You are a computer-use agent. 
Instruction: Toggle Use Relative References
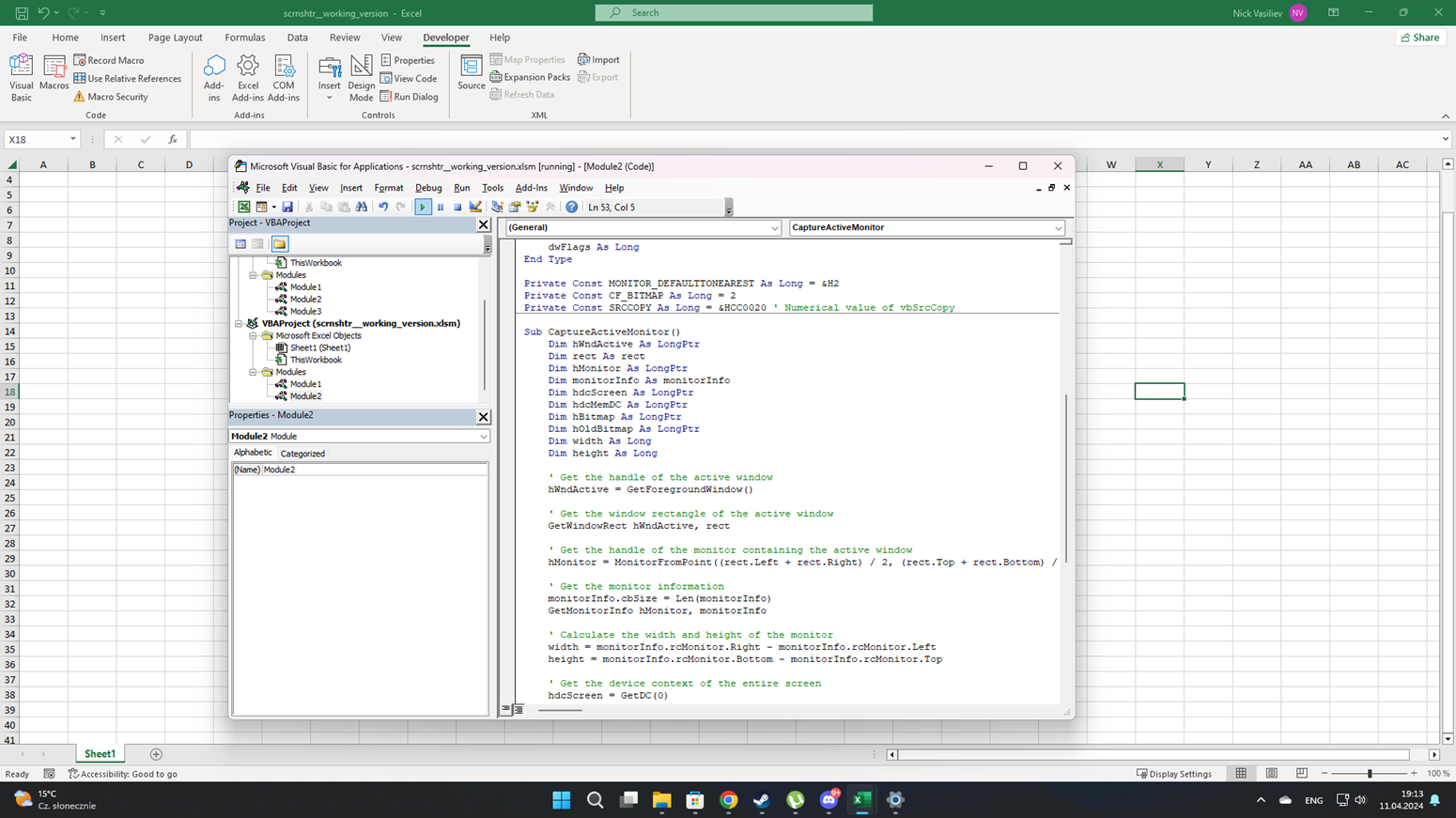point(128,79)
